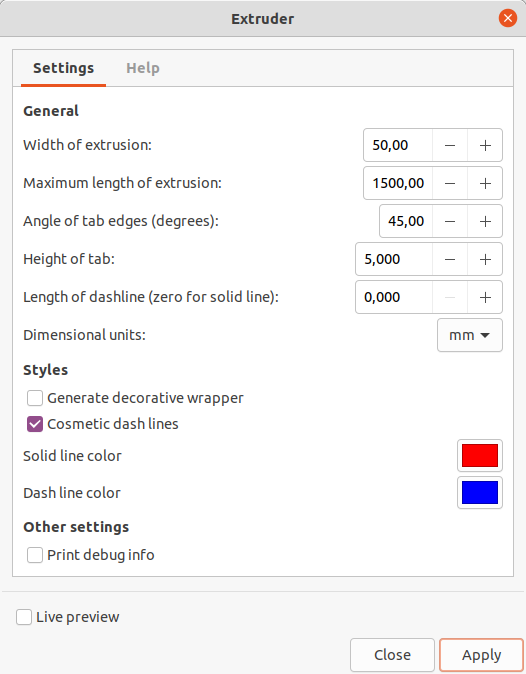The width and height of the screenshot is (526, 674).
Task: Enable Generate decorative wrapper checkbox
Action: pos(35,398)
